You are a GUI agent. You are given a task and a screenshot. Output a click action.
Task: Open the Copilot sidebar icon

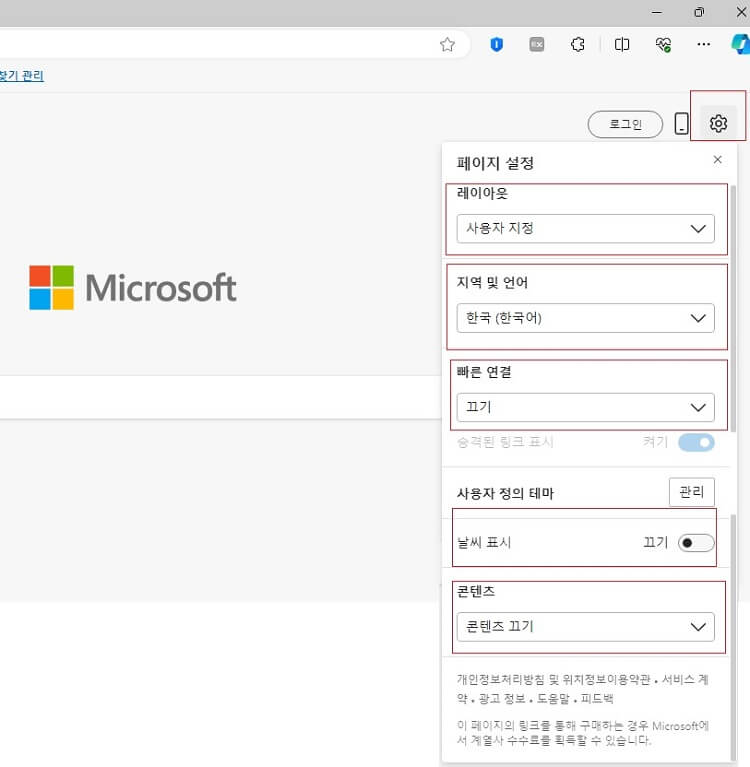(741, 45)
